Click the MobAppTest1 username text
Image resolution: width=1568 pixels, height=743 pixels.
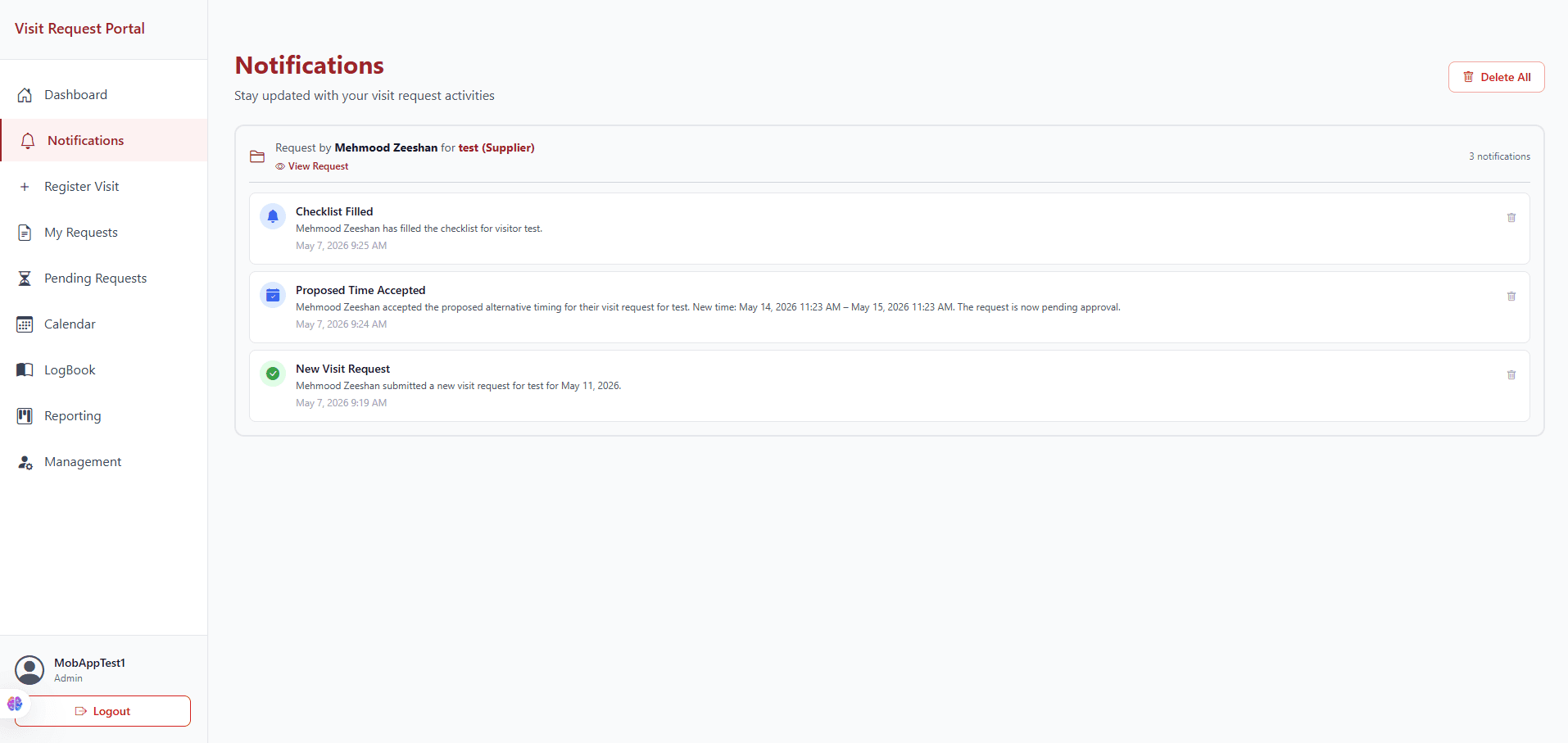[x=89, y=663]
